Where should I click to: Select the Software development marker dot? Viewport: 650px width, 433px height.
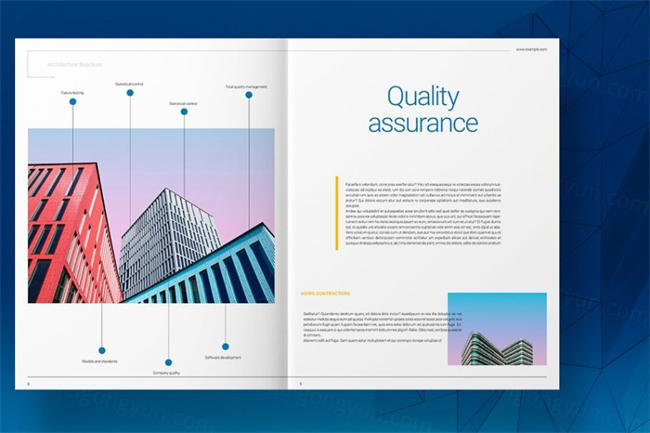pos(225,346)
